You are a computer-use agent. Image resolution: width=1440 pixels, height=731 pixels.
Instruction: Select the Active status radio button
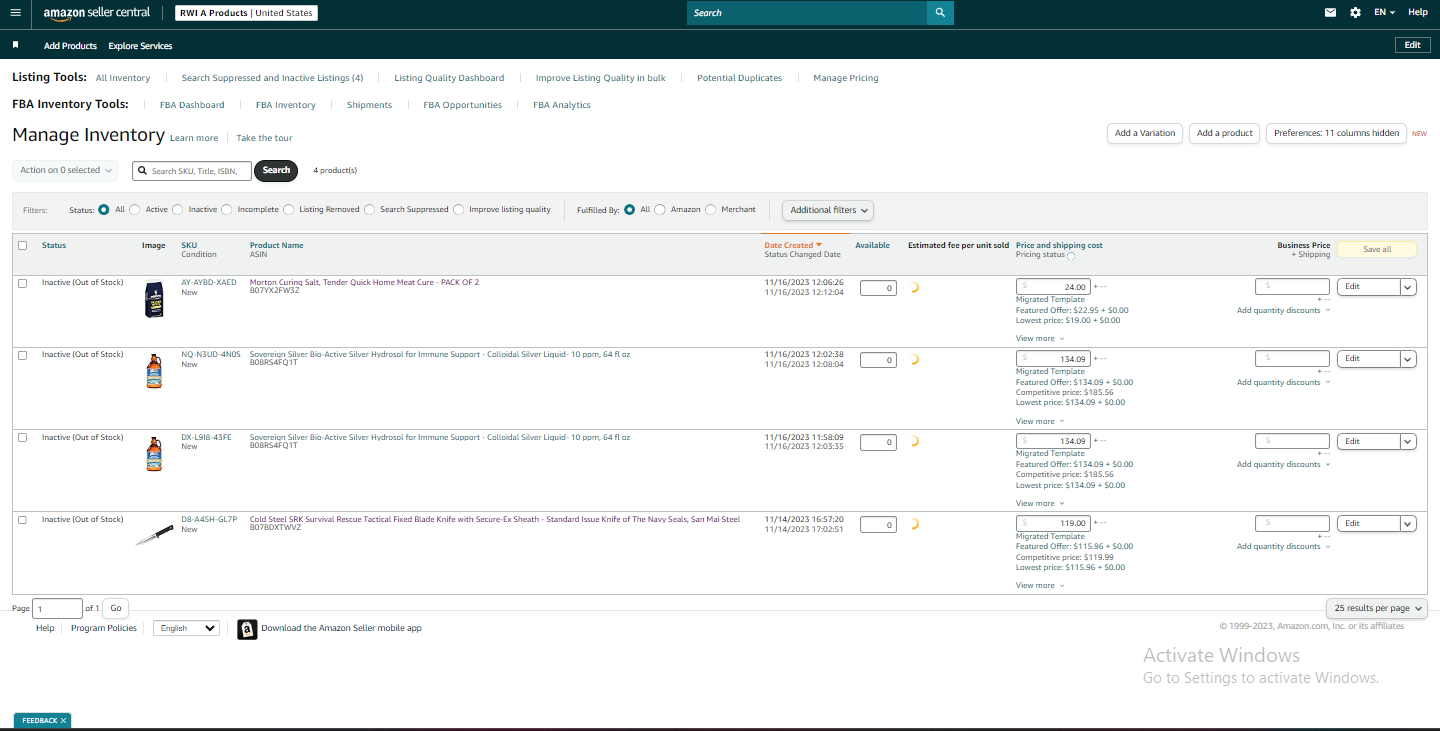tap(134, 210)
